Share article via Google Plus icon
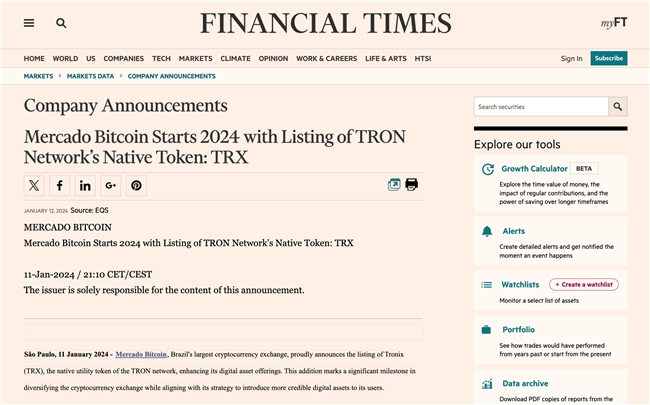 click(111, 185)
